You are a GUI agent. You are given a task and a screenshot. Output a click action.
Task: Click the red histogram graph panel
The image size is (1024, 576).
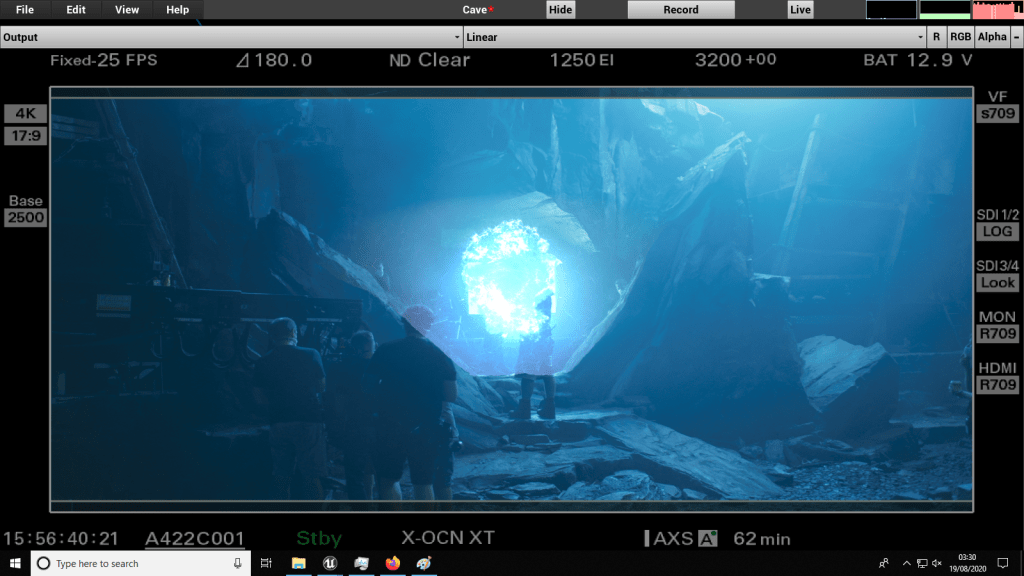pos(996,10)
